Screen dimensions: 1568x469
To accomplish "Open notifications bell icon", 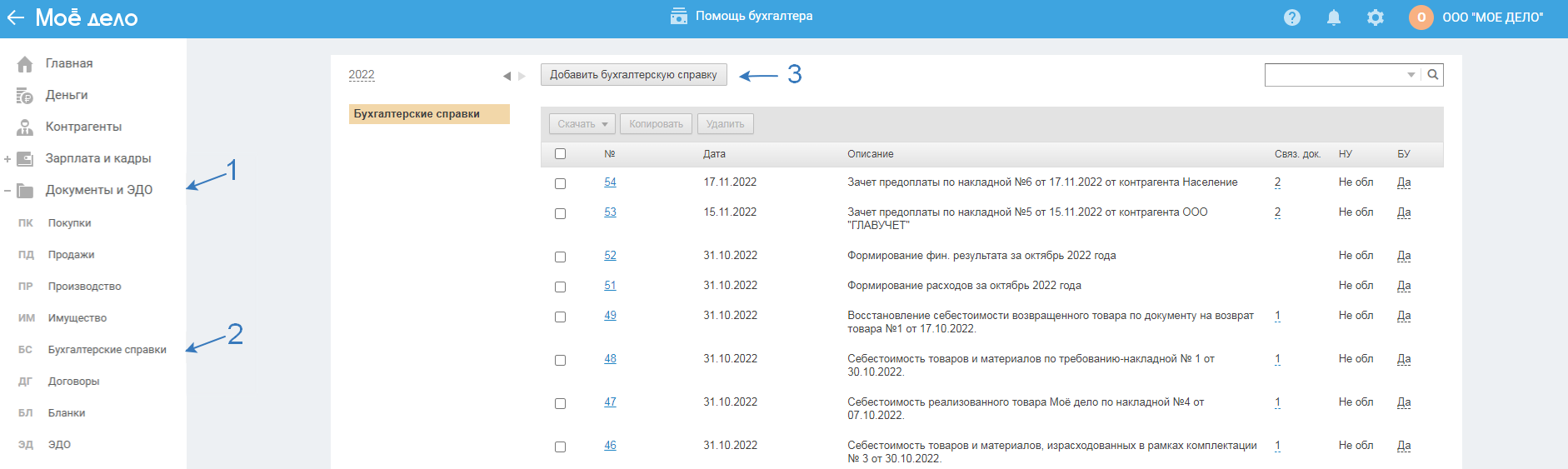I will pyautogui.click(x=1334, y=17).
